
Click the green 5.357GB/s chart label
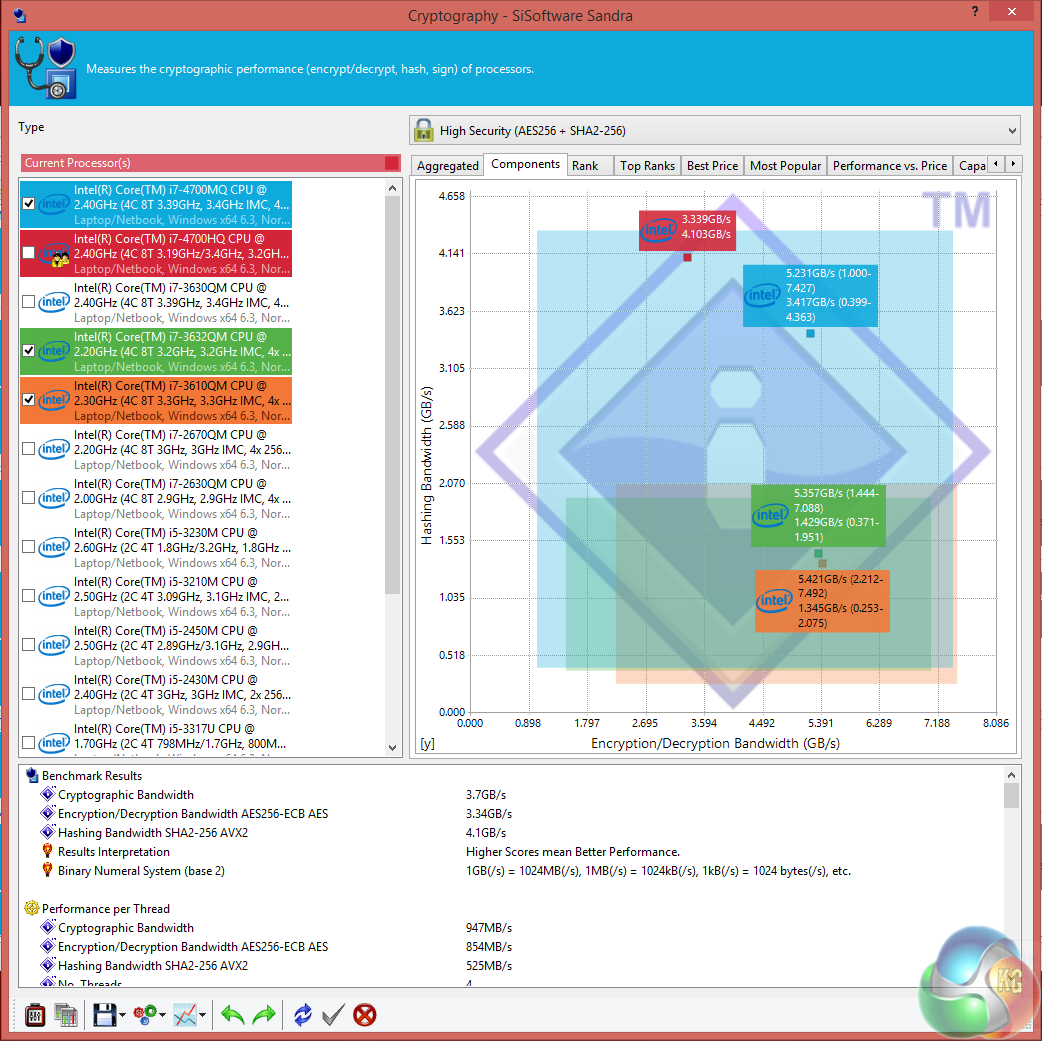click(x=818, y=515)
